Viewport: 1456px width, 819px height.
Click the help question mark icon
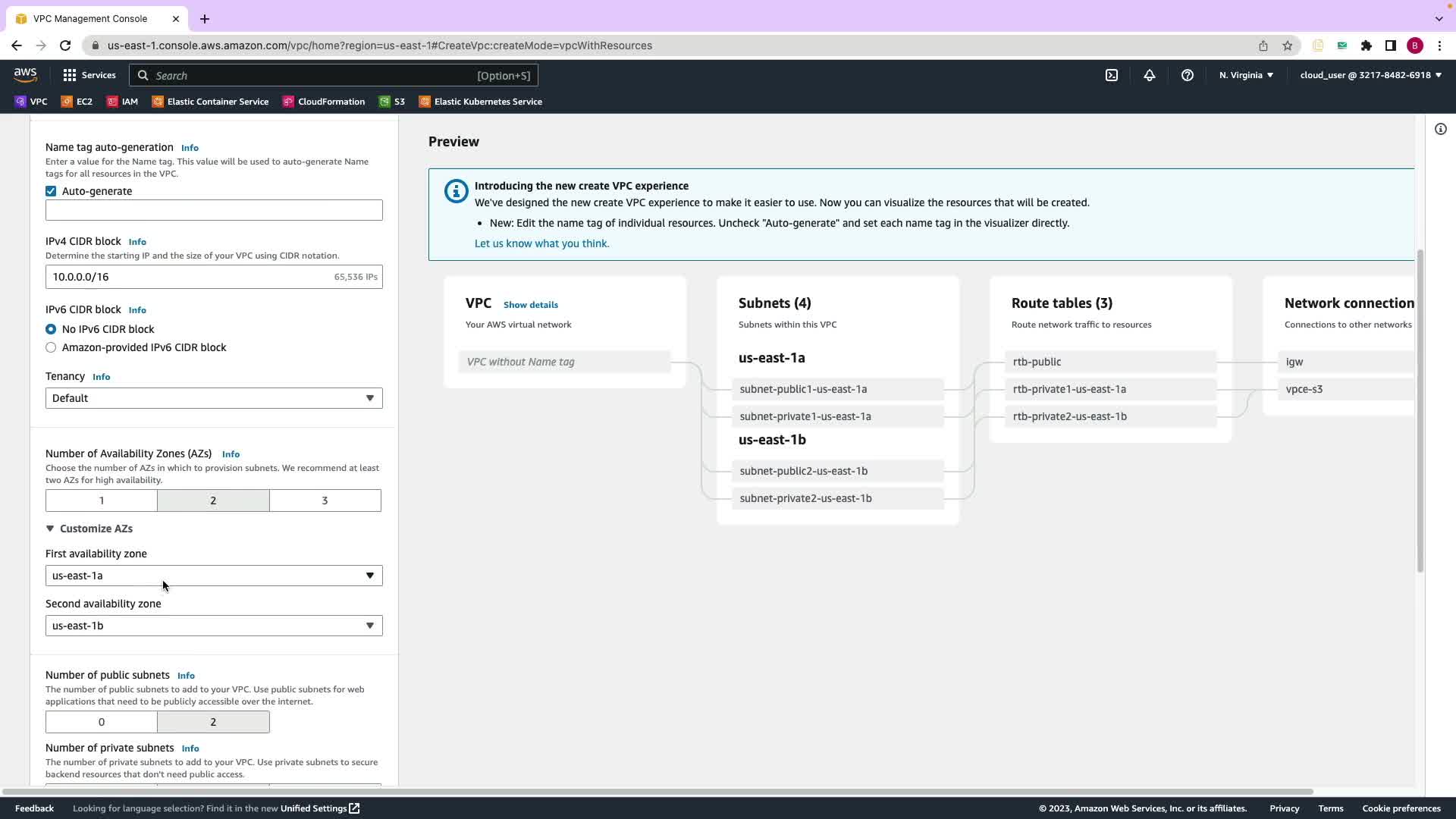tap(1187, 75)
